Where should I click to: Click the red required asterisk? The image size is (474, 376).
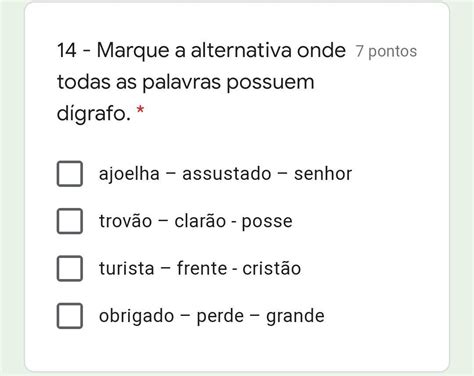coord(141,110)
